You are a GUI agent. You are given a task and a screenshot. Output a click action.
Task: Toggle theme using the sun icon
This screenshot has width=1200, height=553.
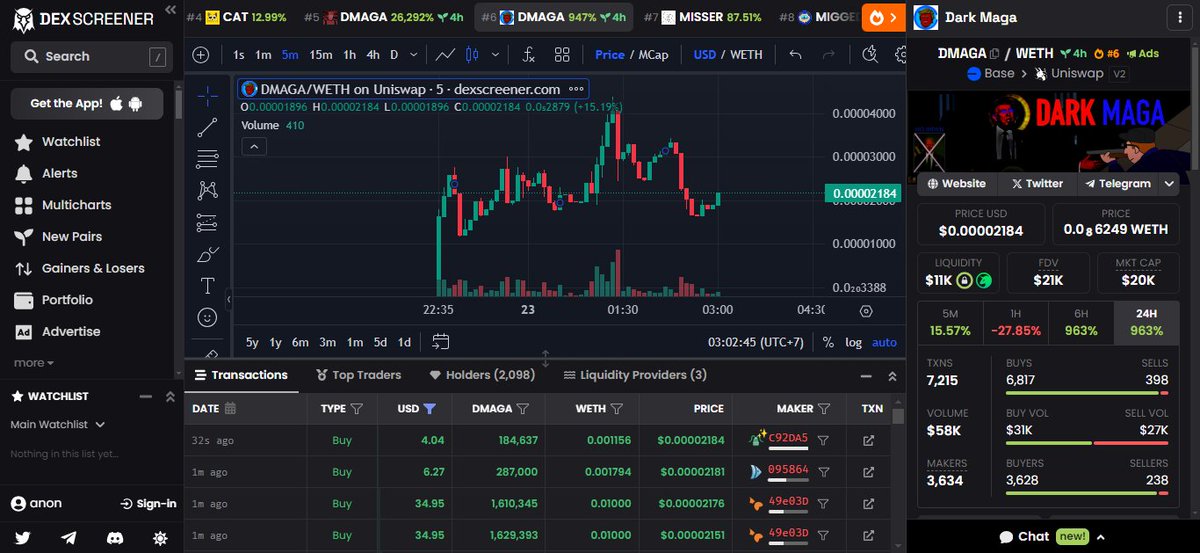tap(160, 538)
